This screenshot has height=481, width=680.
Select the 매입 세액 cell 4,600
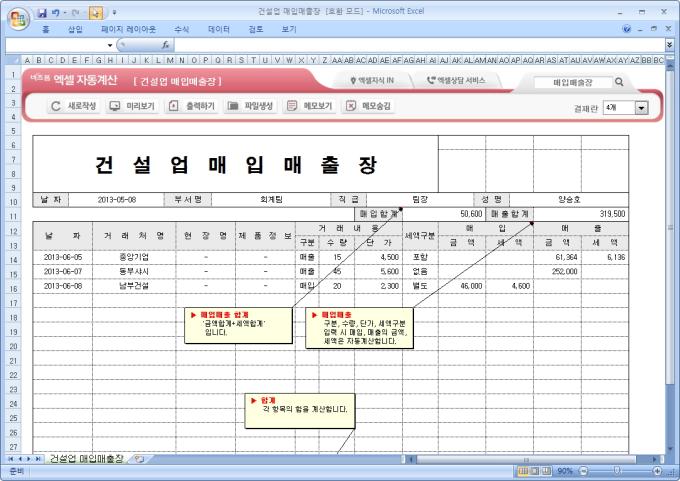[510, 286]
